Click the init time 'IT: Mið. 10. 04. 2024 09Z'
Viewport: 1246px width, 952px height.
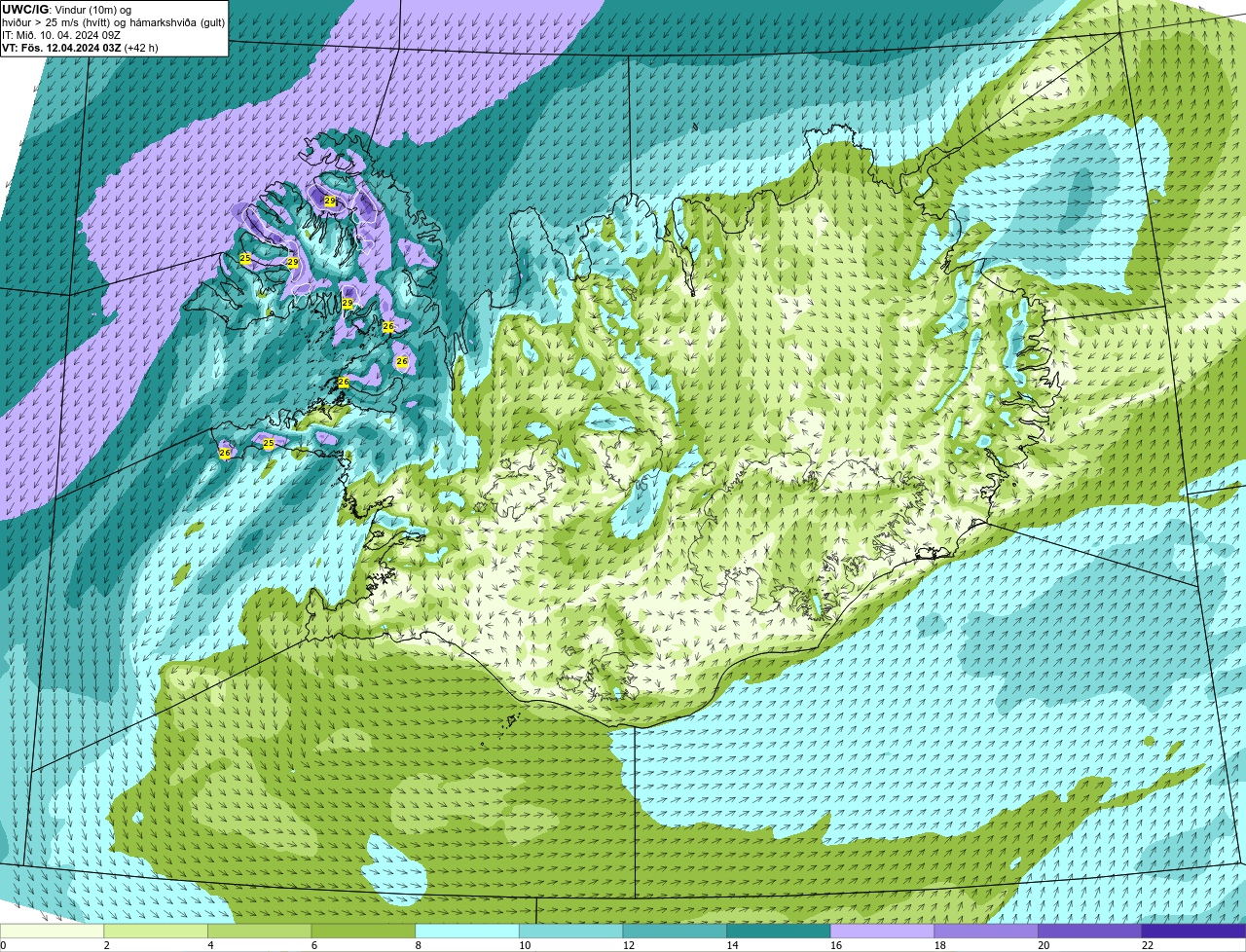click(61, 34)
